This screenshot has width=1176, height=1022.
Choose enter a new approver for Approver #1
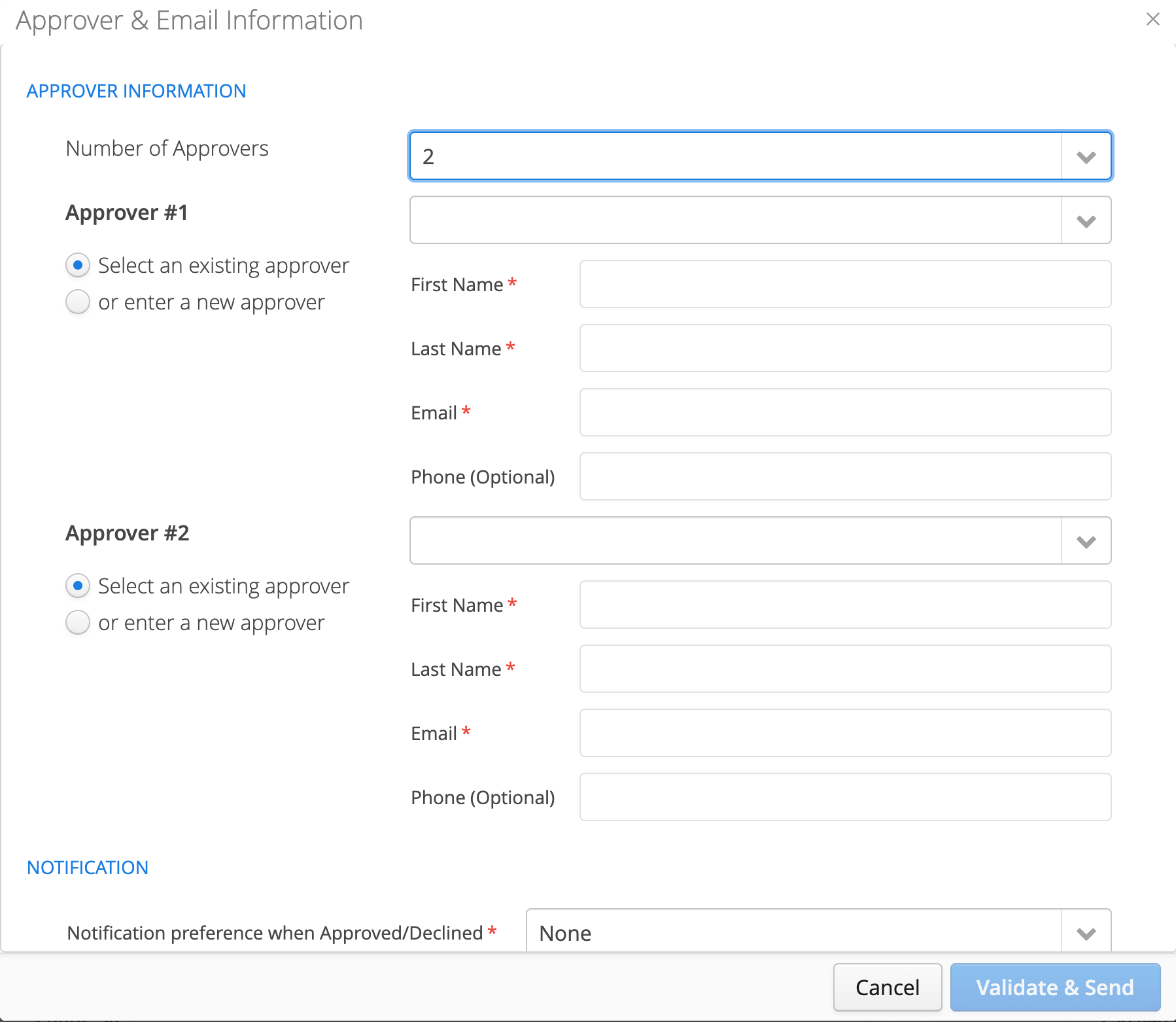click(x=78, y=302)
